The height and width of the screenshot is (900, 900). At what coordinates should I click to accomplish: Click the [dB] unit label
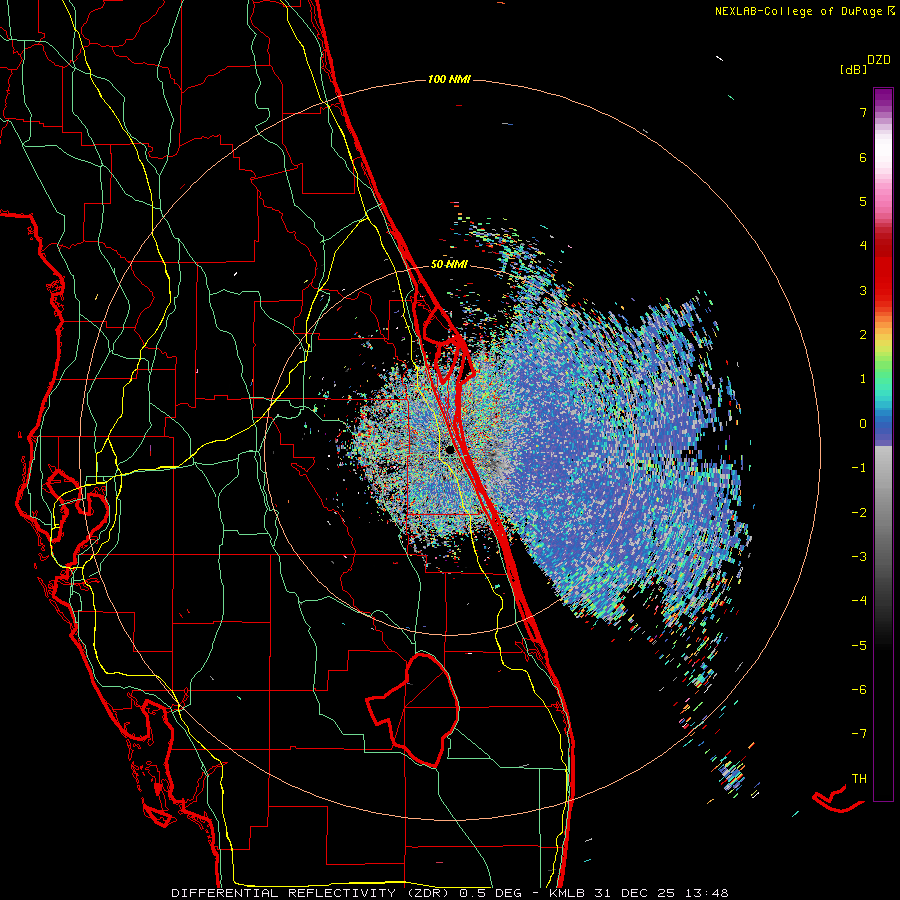tap(853, 69)
